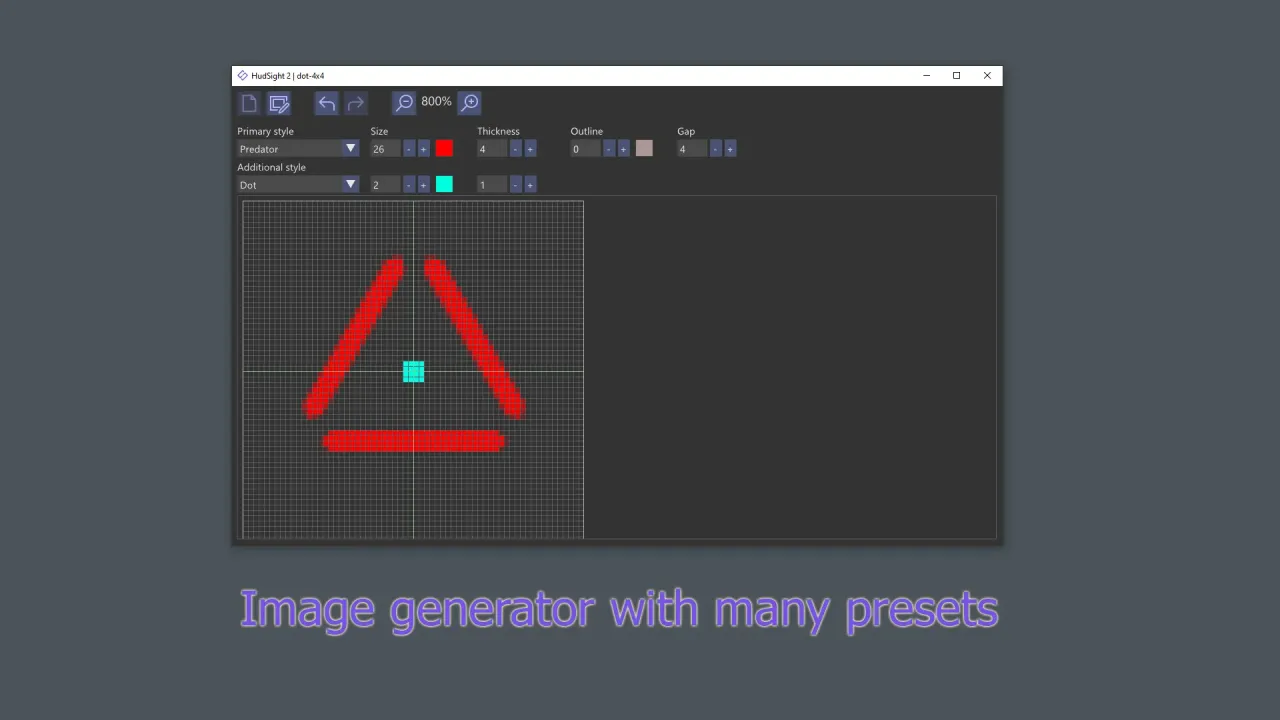The image size is (1280, 720).
Task: Open the Dot additional style dropdown
Action: tap(350, 184)
